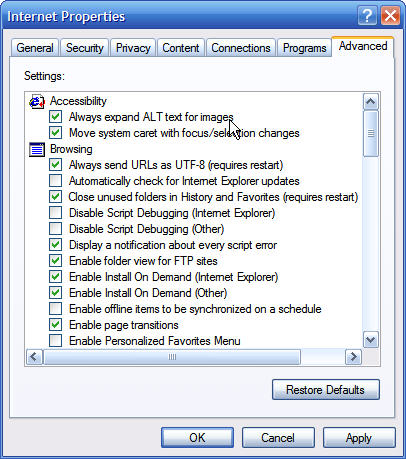Image resolution: width=406 pixels, height=459 pixels.
Task: Uncheck Always expand ALT text for images
Action: 55,117
